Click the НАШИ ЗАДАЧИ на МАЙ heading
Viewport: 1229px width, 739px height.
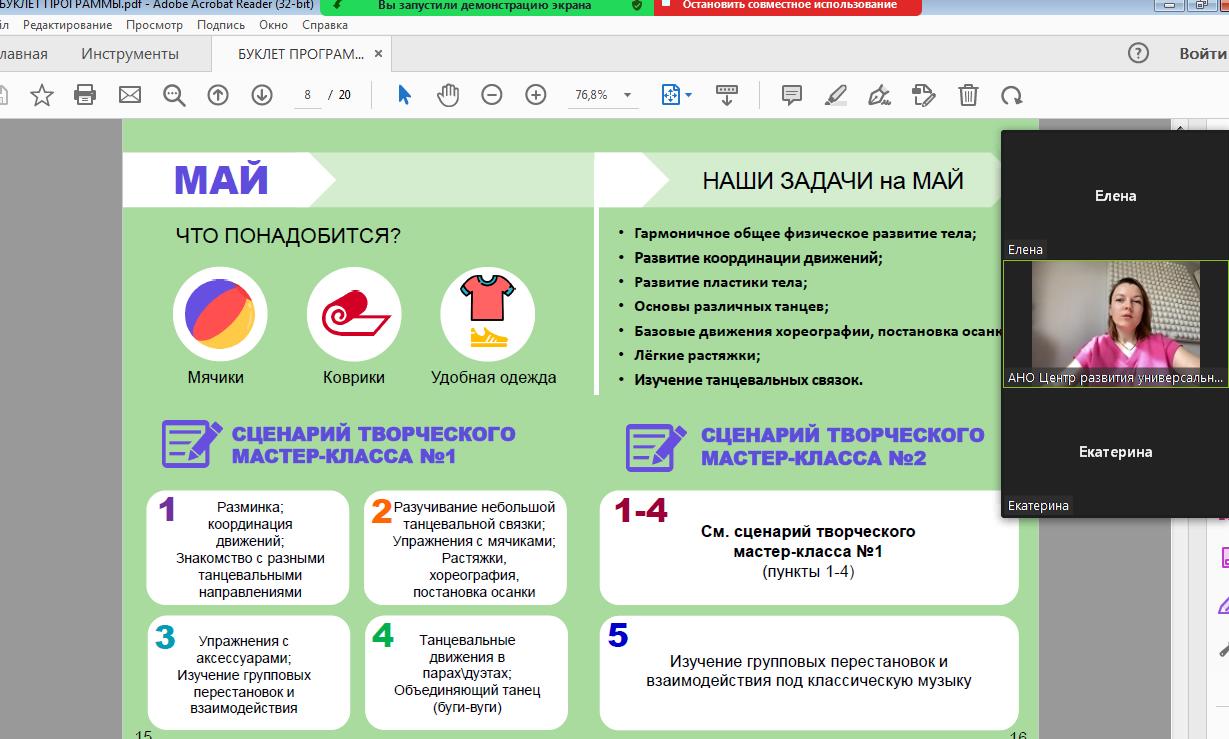pyautogui.click(x=833, y=181)
